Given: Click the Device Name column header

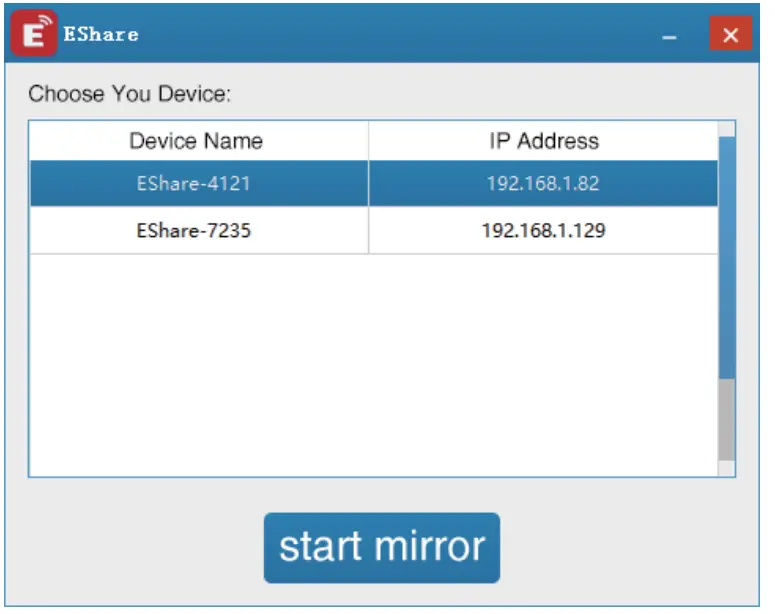Looking at the screenshot, I should [x=196, y=141].
